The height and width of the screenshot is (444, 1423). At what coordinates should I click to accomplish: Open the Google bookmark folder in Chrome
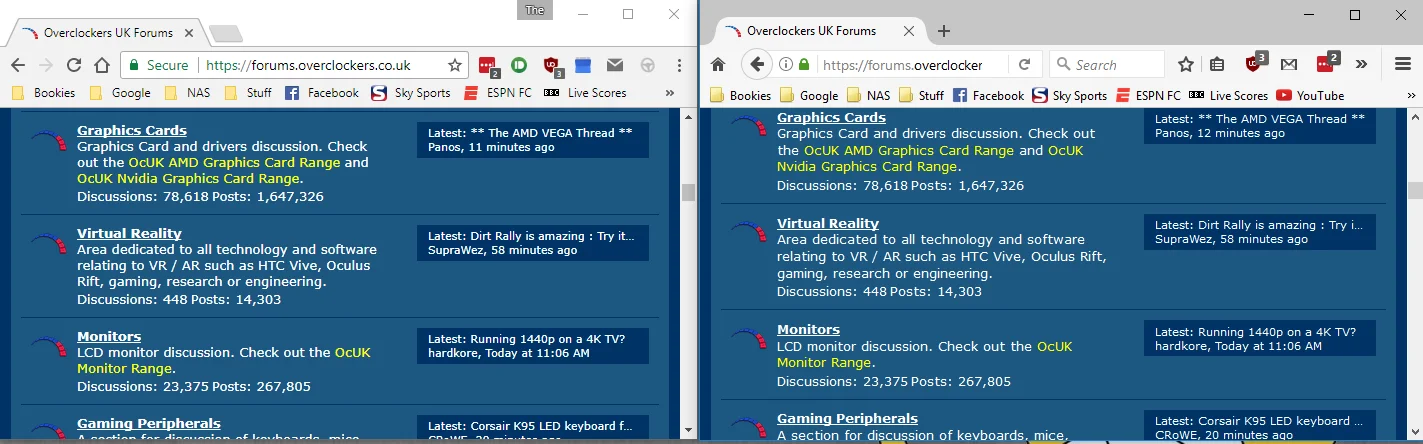tap(120, 93)
